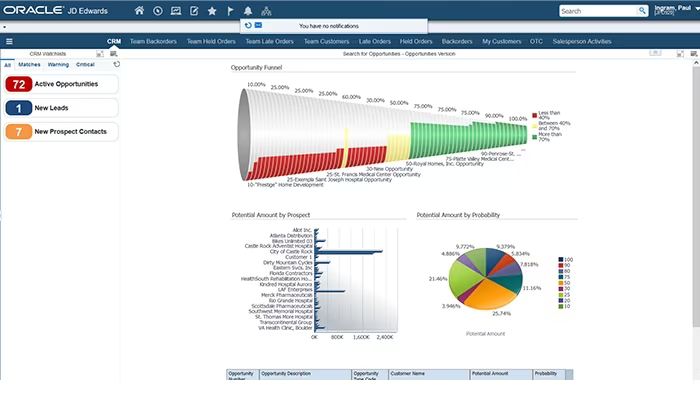Click the 25.74% orange pie slice

[x=489, y=295]
